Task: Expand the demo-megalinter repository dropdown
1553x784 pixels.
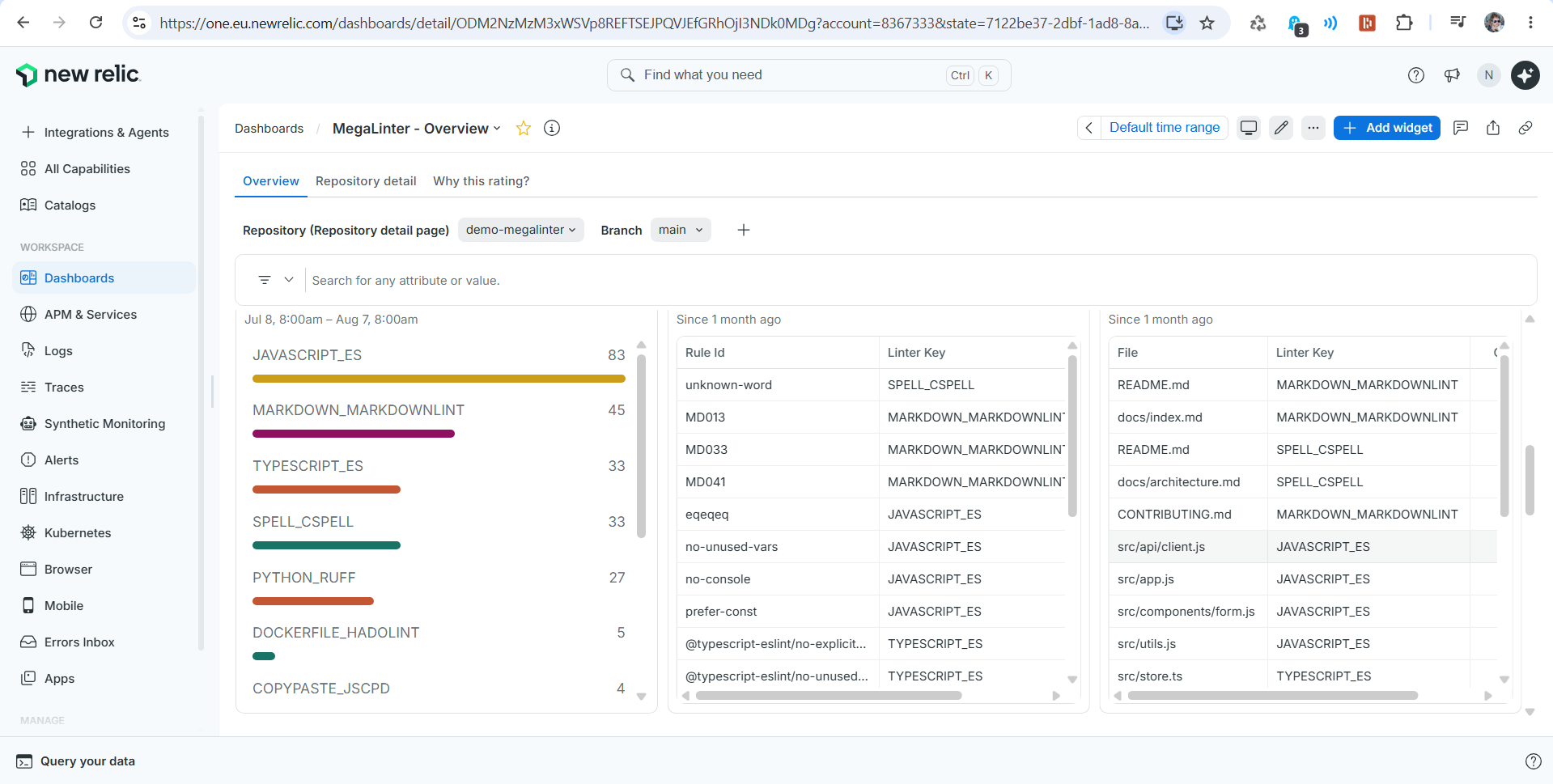Action: click(x=521, y=230)
